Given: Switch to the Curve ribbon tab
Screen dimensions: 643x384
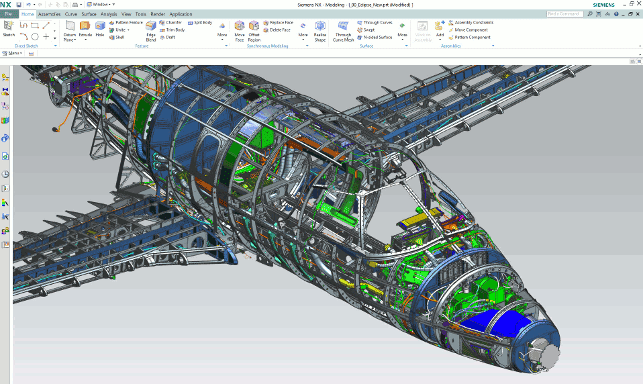Looking at the screenshot, I should pos(71,14).
